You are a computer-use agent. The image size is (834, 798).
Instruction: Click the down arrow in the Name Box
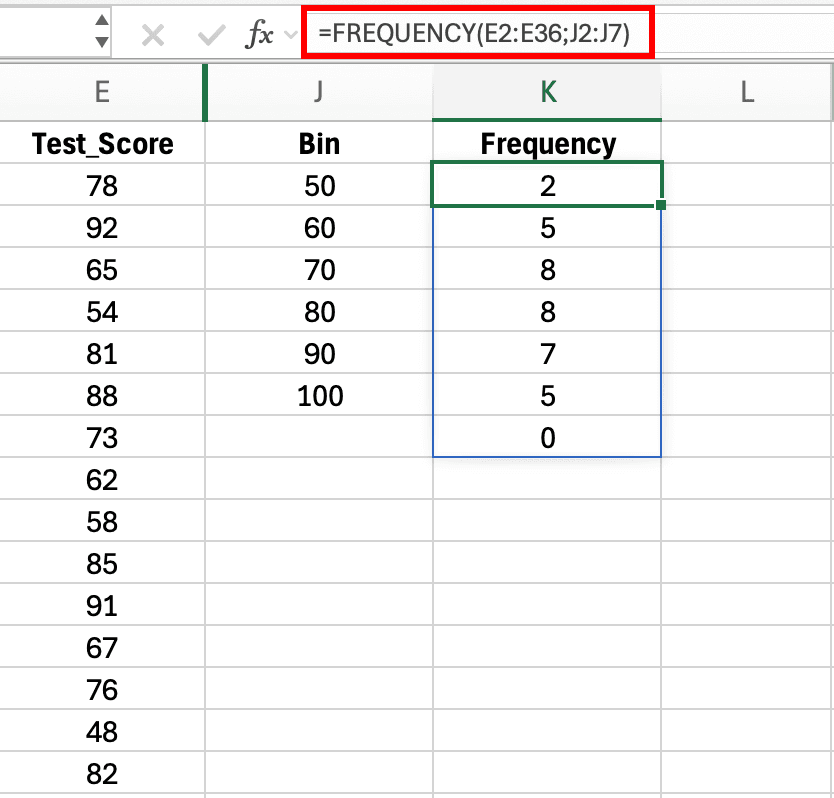101,41
